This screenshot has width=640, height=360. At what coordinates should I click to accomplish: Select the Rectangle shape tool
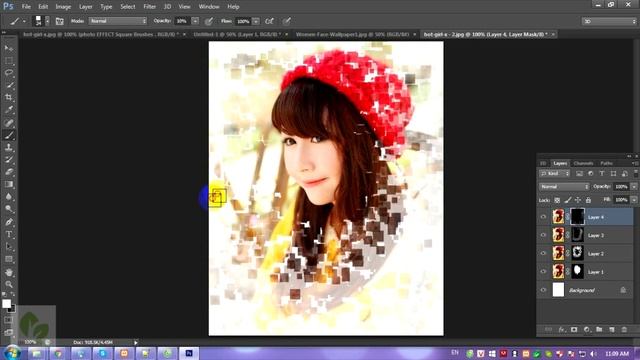click(9, 259)
